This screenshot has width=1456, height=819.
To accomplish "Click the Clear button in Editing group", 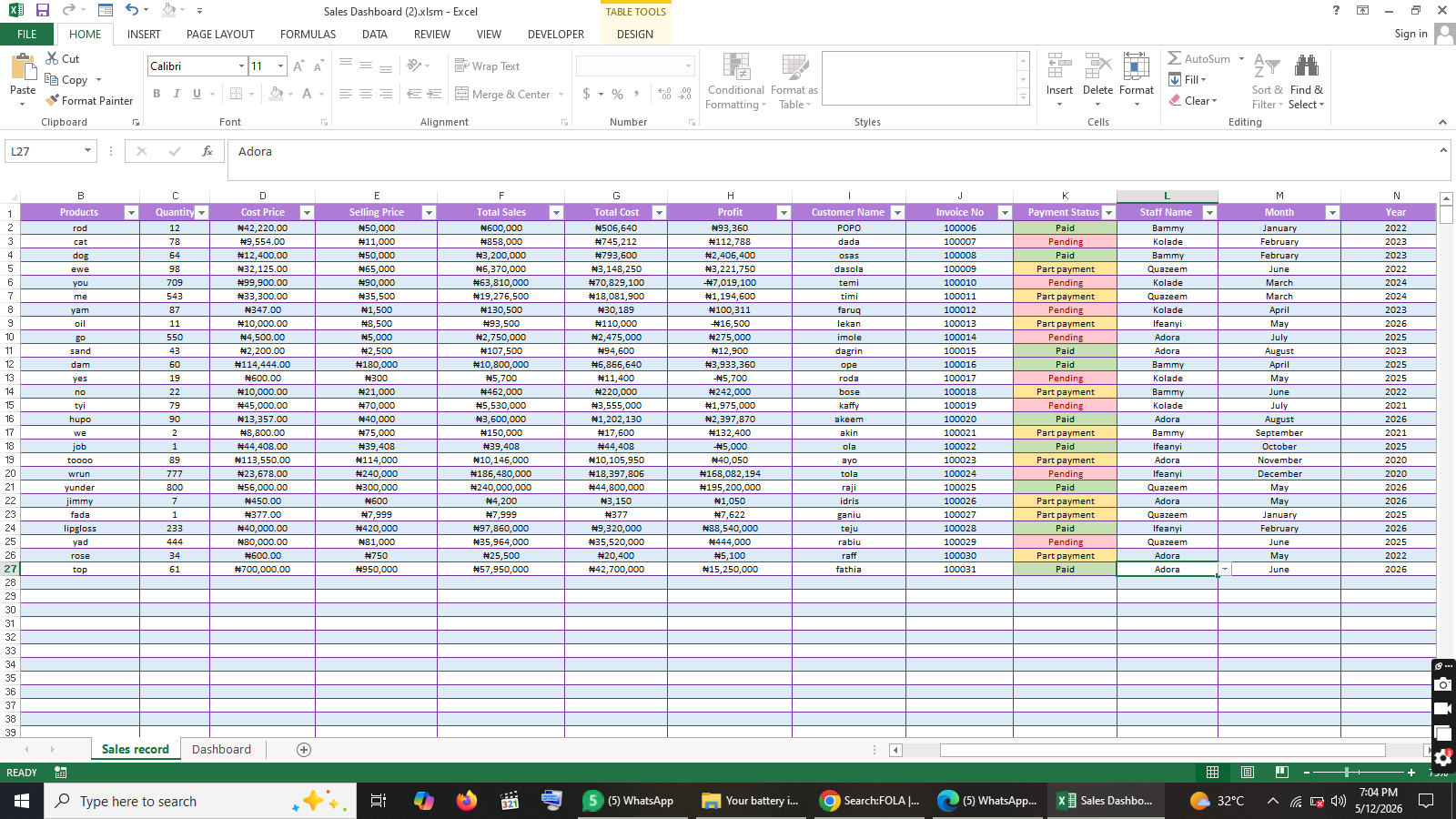I will coord(1191,100).
